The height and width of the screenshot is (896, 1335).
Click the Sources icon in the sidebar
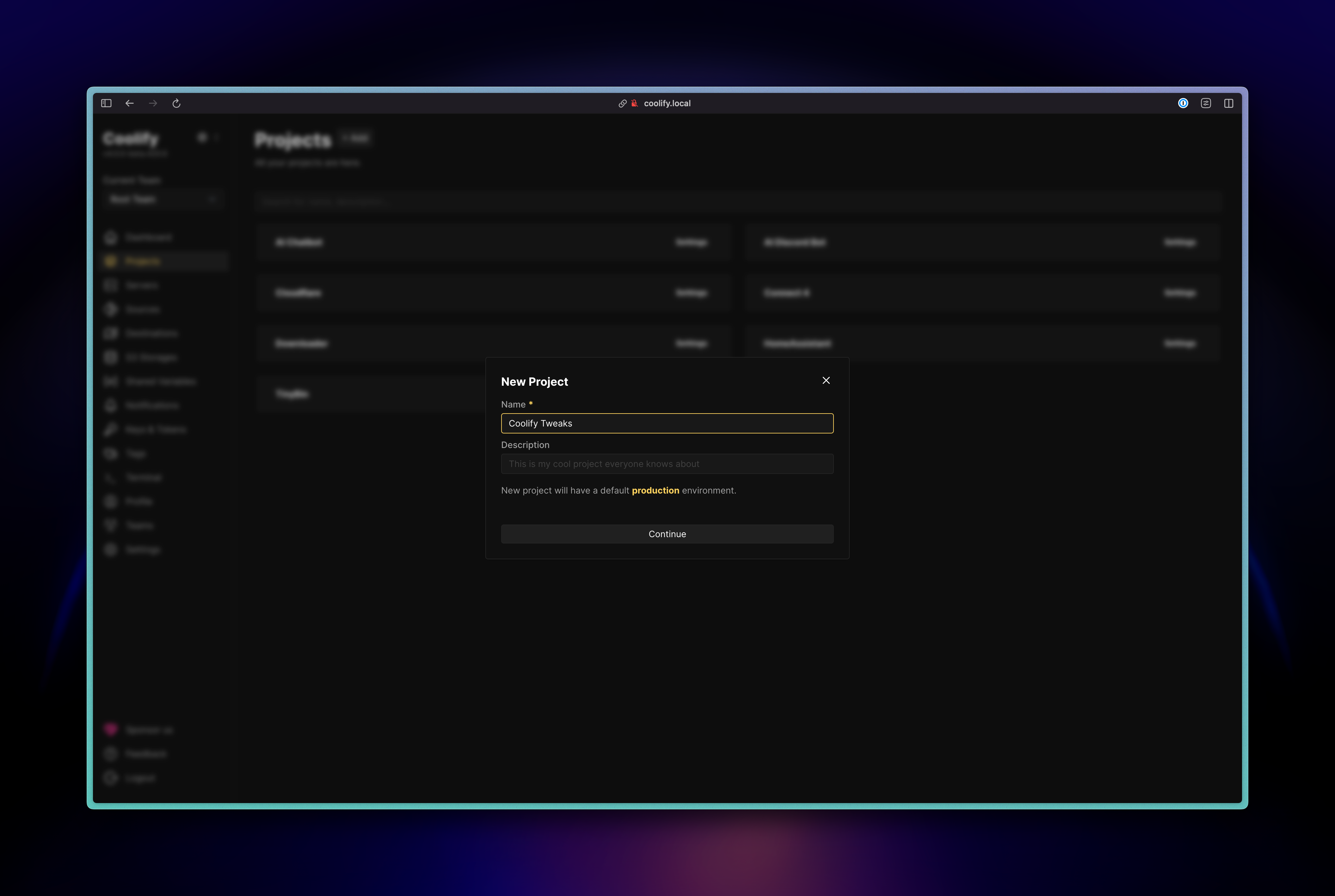pyautogui.click(x=110, y=309)
